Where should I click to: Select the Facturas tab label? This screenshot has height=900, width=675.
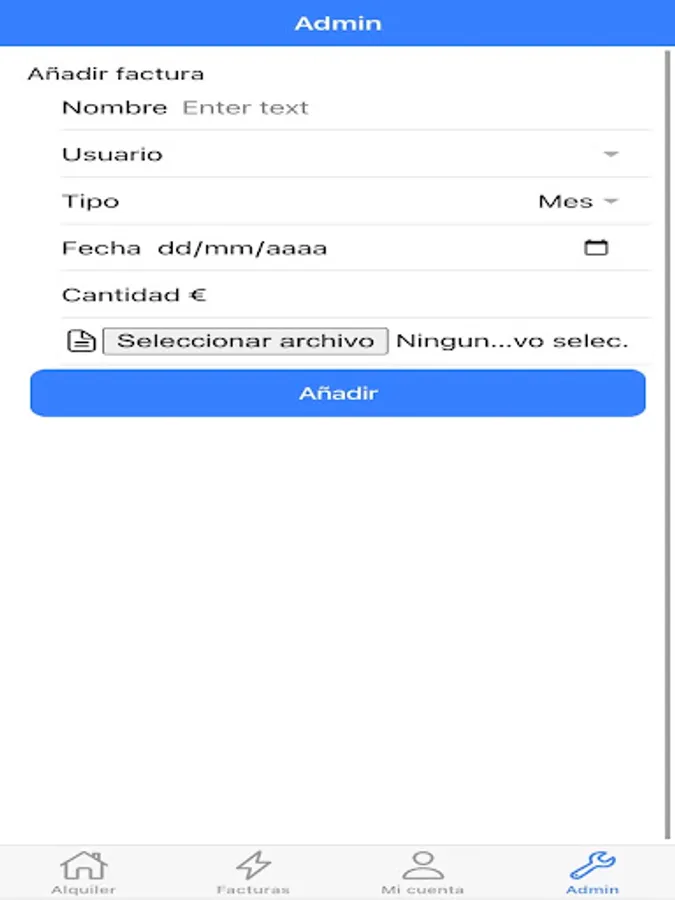[x=253, y=889]
